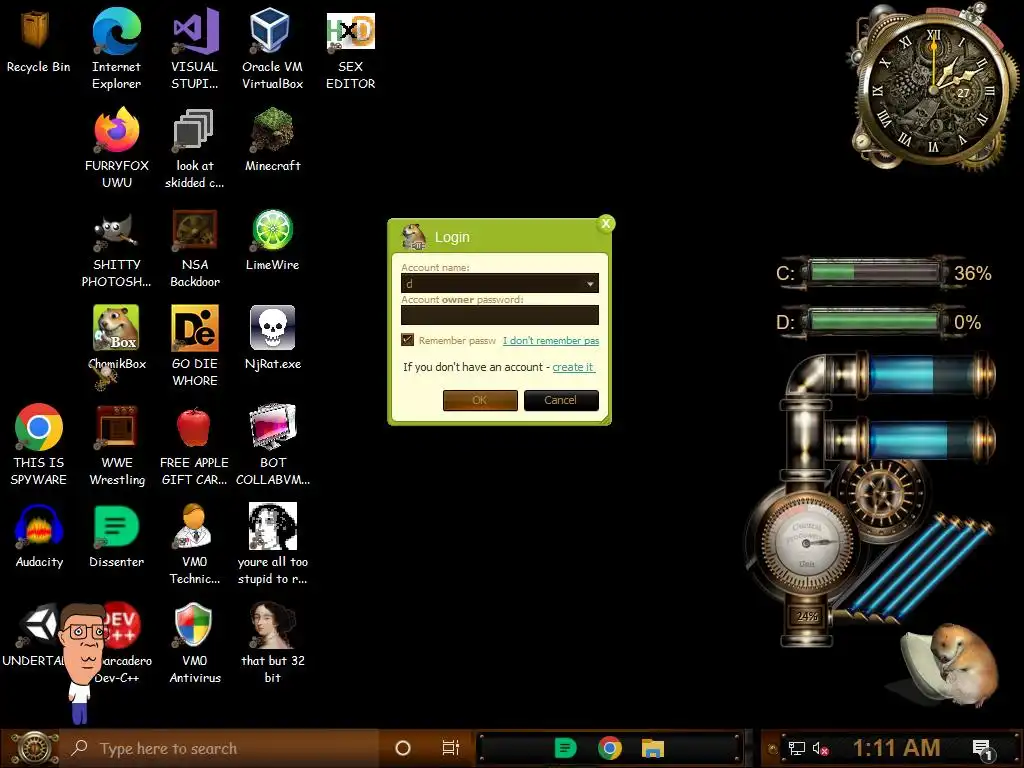Click the steampunk analog clock gadget
The height and width of the screenshot is (768, 1024).
pos(933,88)
